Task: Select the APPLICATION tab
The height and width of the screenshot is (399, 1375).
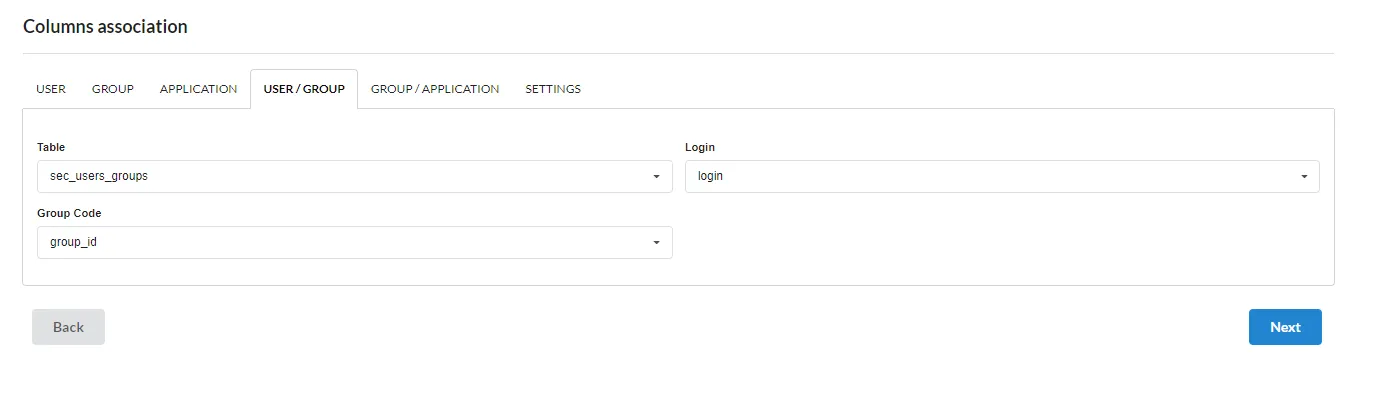Action: [x=198, y=89]
